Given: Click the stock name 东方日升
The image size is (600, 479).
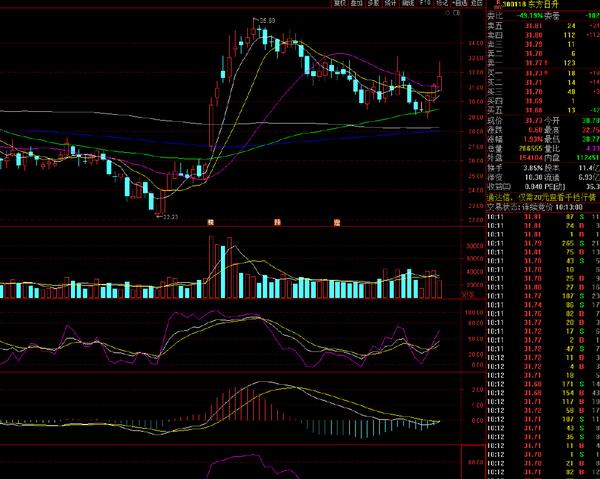Looking at the screenshot, I should tap(543, 5).
